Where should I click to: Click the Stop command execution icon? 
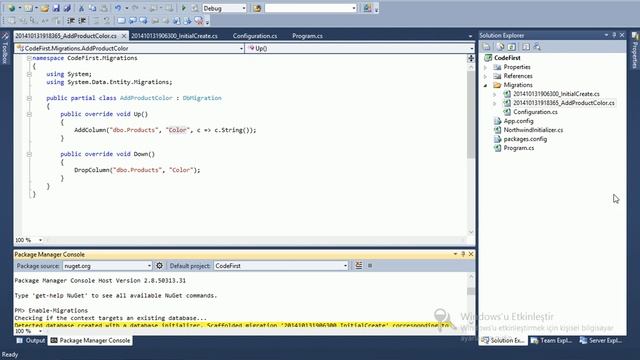(370, 266)
